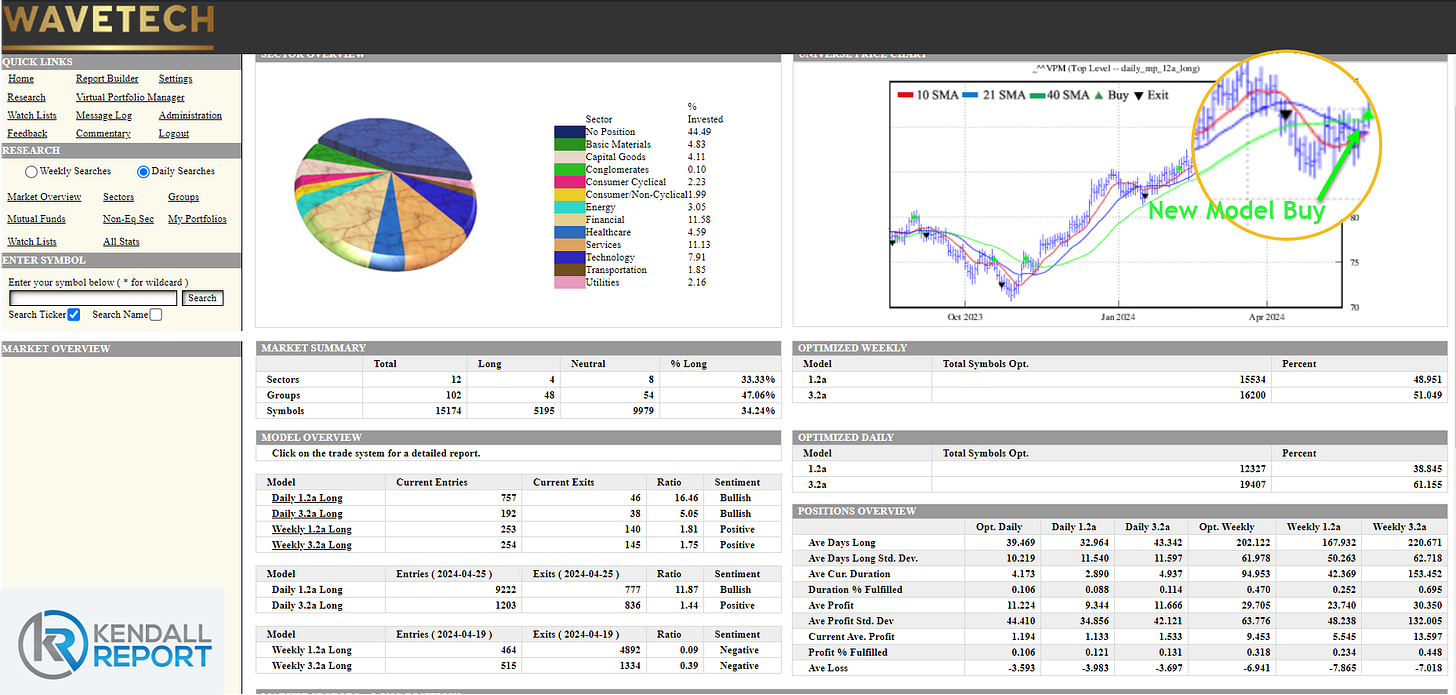This screenshot has width=1456, height=695.
Task: Click the black Exit triangle in chart legend
Action: point(1137,95)
